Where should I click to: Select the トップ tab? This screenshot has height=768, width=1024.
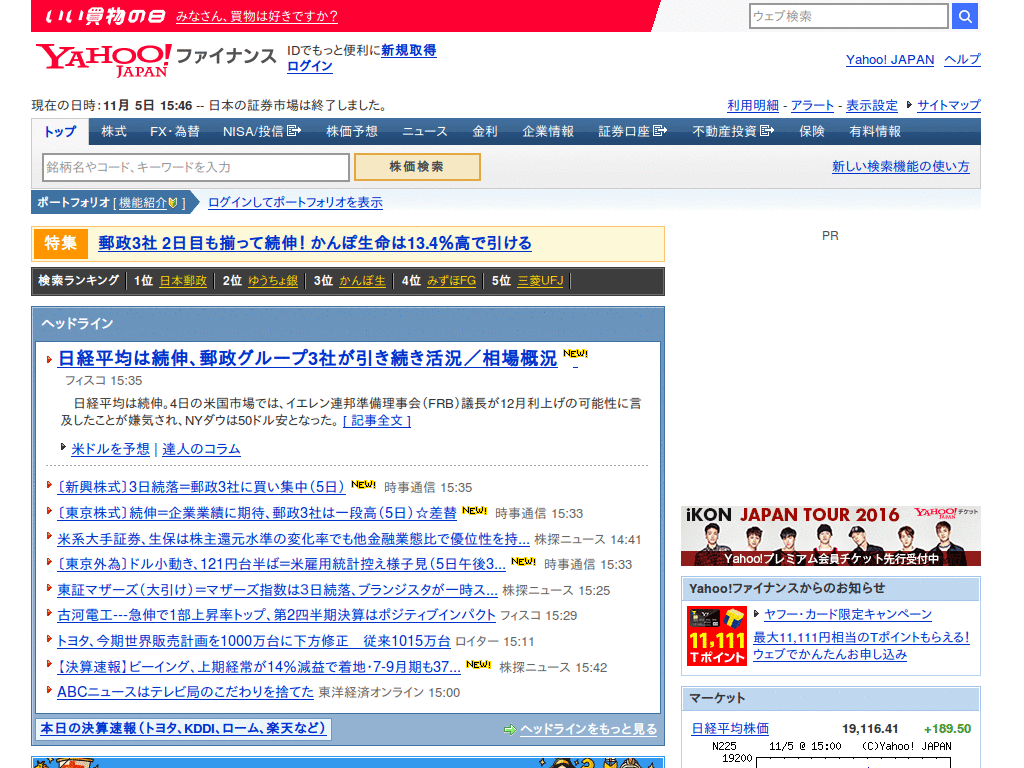coord(60,131)
